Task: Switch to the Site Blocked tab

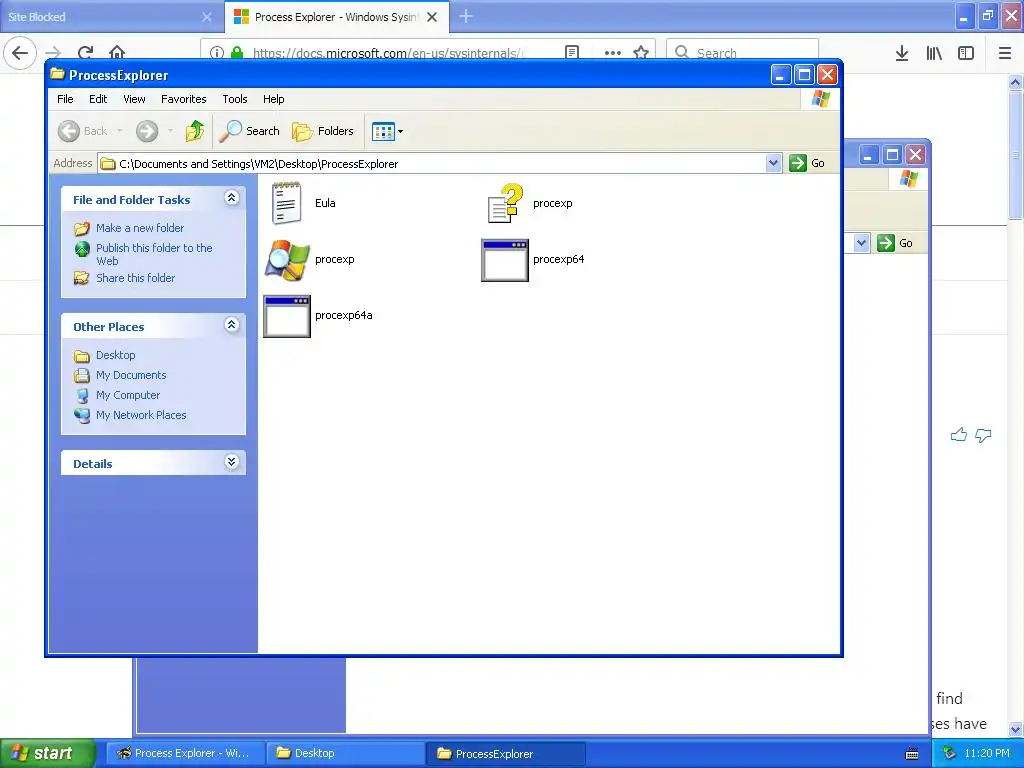Action: pyautogui.click(x=112, y=17)
